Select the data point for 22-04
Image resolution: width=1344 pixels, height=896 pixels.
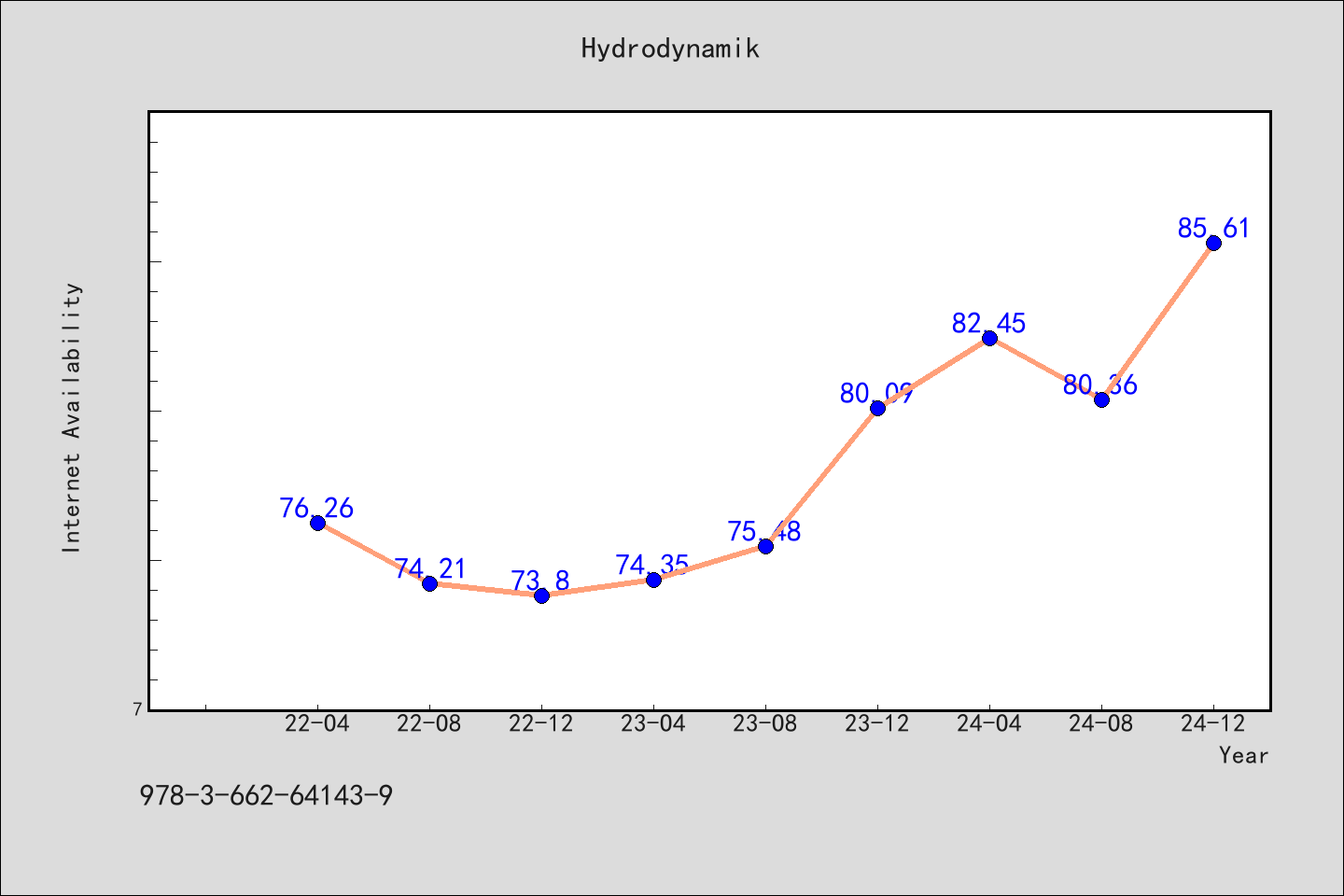pos(317,523)
